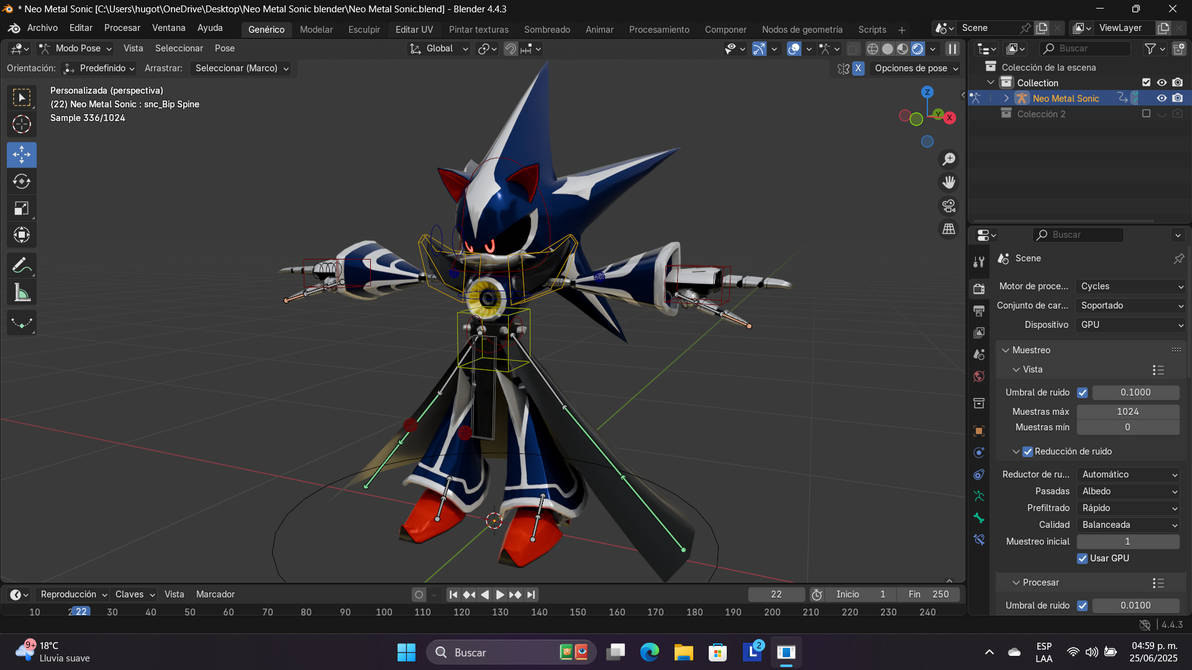Image resolution: width=1192 pixels, height=670 pixels.
Task: Open the Pasadas Albedo dropdown
Action: click(x=1129, y=491)
